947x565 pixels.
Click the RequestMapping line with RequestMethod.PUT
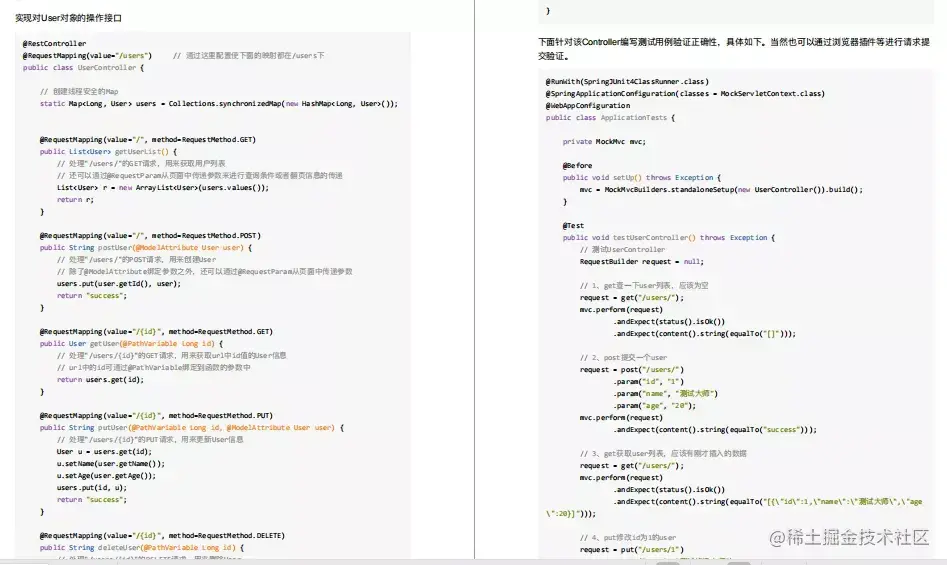[156, 415]
